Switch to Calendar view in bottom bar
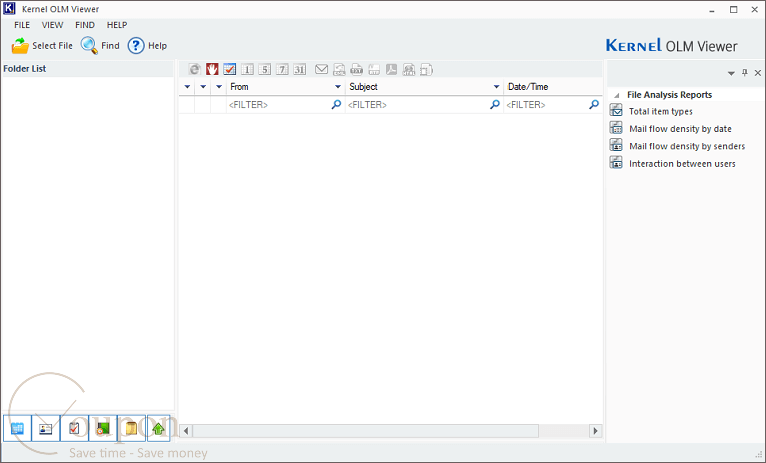This screenshot has width=766, height=463. click(x=17, y=428)
